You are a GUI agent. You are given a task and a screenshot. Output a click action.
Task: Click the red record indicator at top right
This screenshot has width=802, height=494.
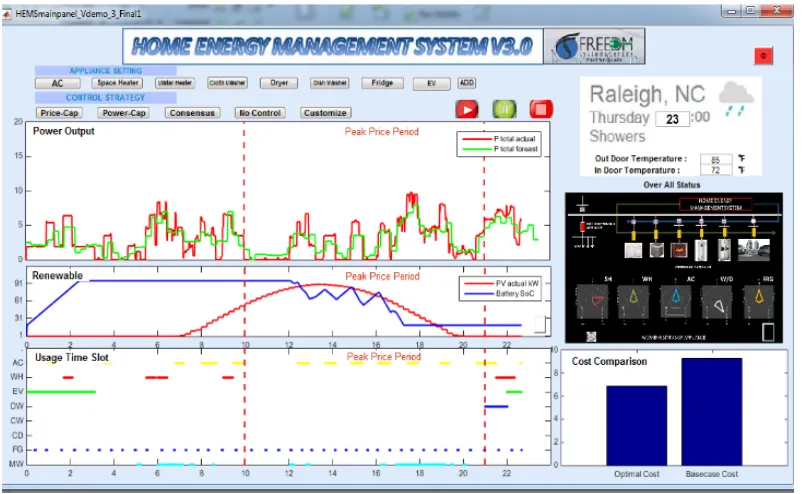763,56
